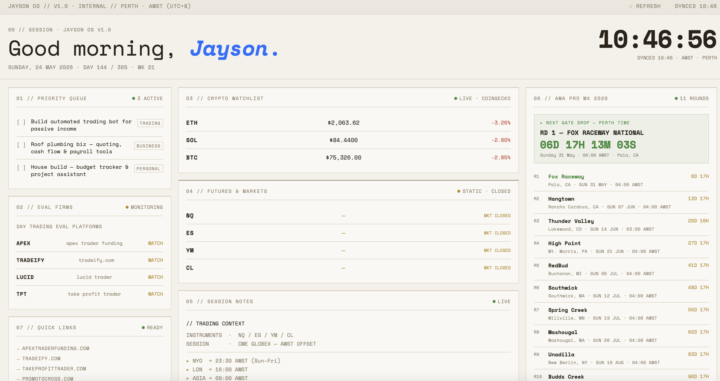Viewport: 720px width, 381px height.
Task: Click the 3 ACTIVE status in priority queue
Action: pyautogui.click(x=147, y=98)
